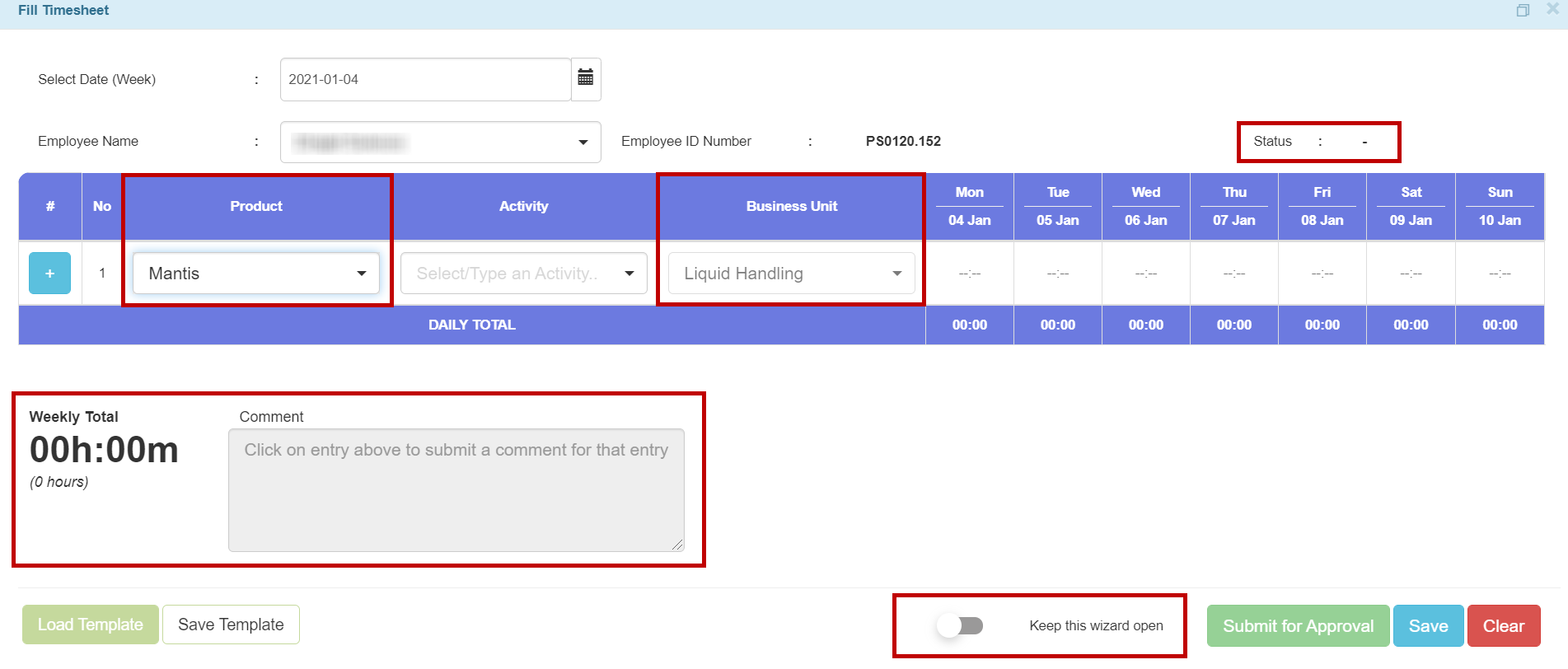Screen dimensions: 1568x669
Task: Click the Comment text area
Action: 456,490
